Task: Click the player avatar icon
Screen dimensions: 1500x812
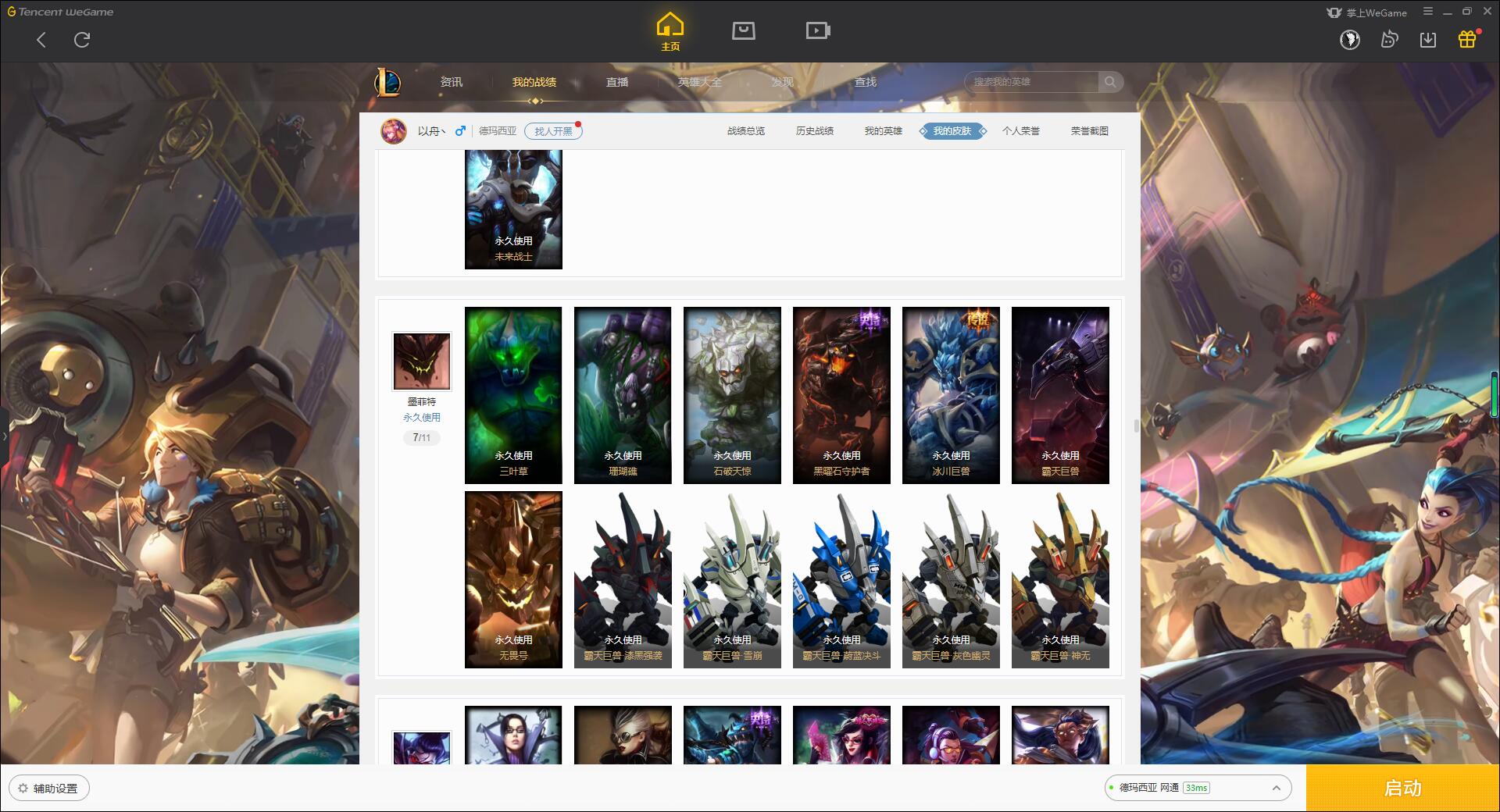Action: (x=394, y=131)
